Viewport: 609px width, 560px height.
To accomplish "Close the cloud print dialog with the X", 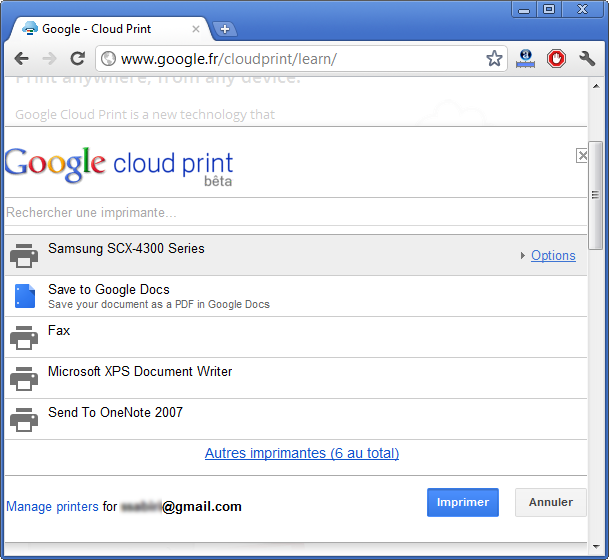I will click(582, 156).
